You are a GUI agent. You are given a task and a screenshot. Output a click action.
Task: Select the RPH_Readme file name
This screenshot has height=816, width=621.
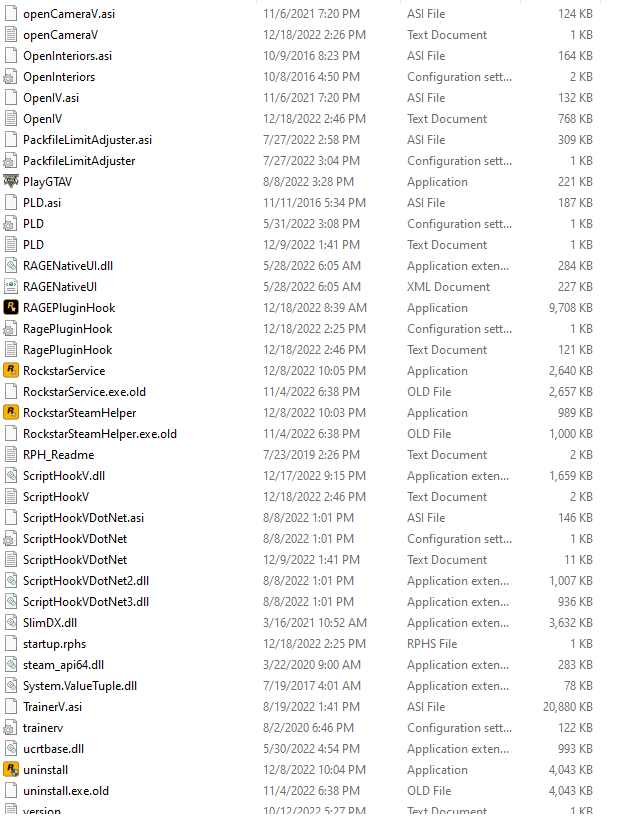(58, 455)
